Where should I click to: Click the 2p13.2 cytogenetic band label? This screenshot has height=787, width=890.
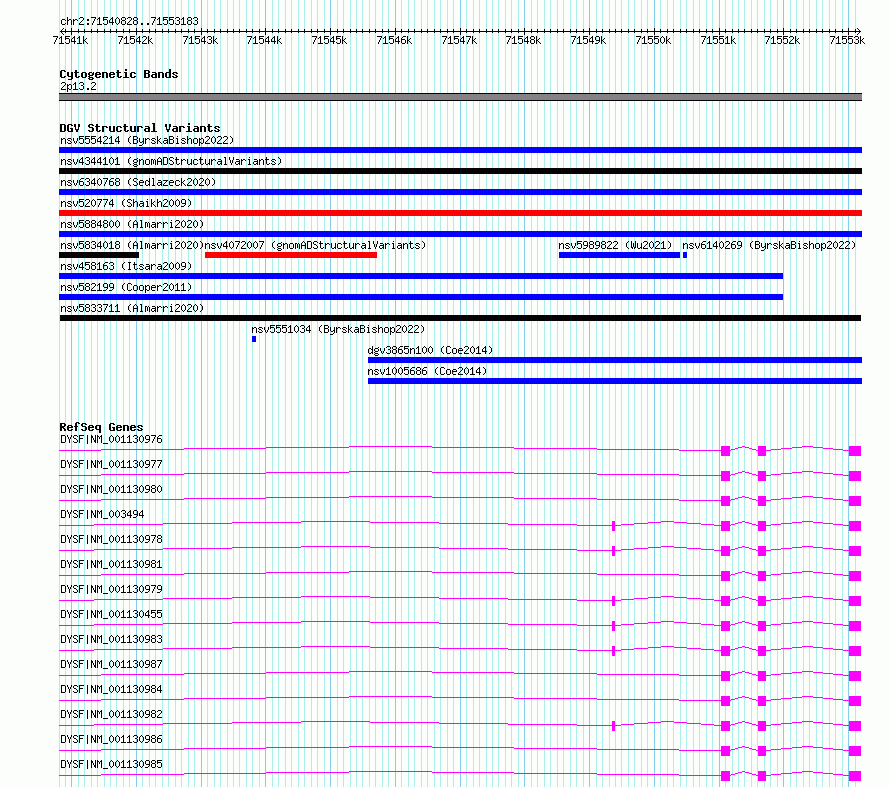coord(78,86)
